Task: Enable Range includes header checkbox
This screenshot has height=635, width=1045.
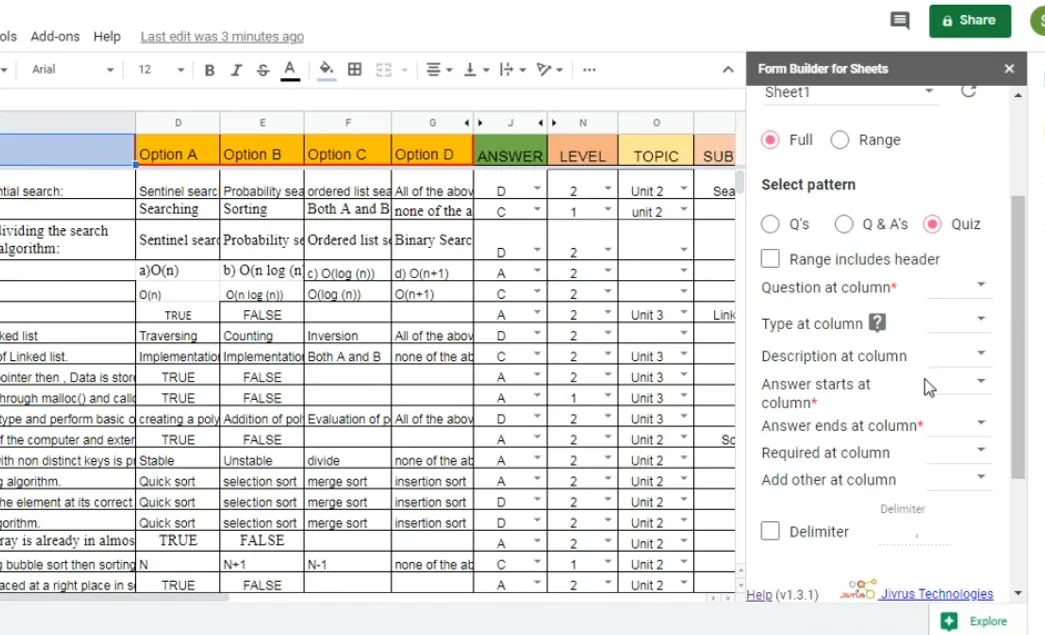Action: point(770,259)
